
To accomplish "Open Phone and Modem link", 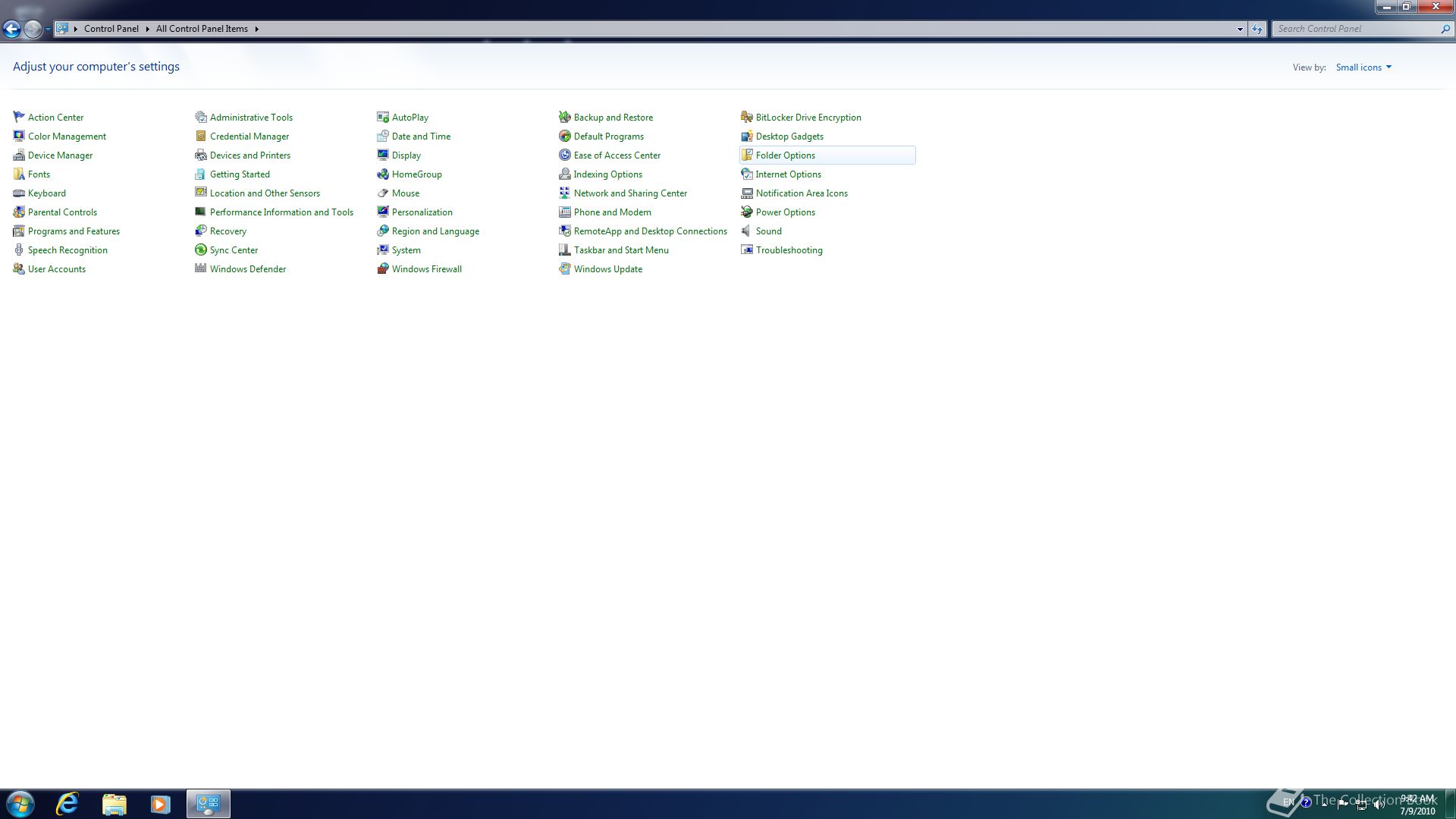I will [x=613, y=212].
